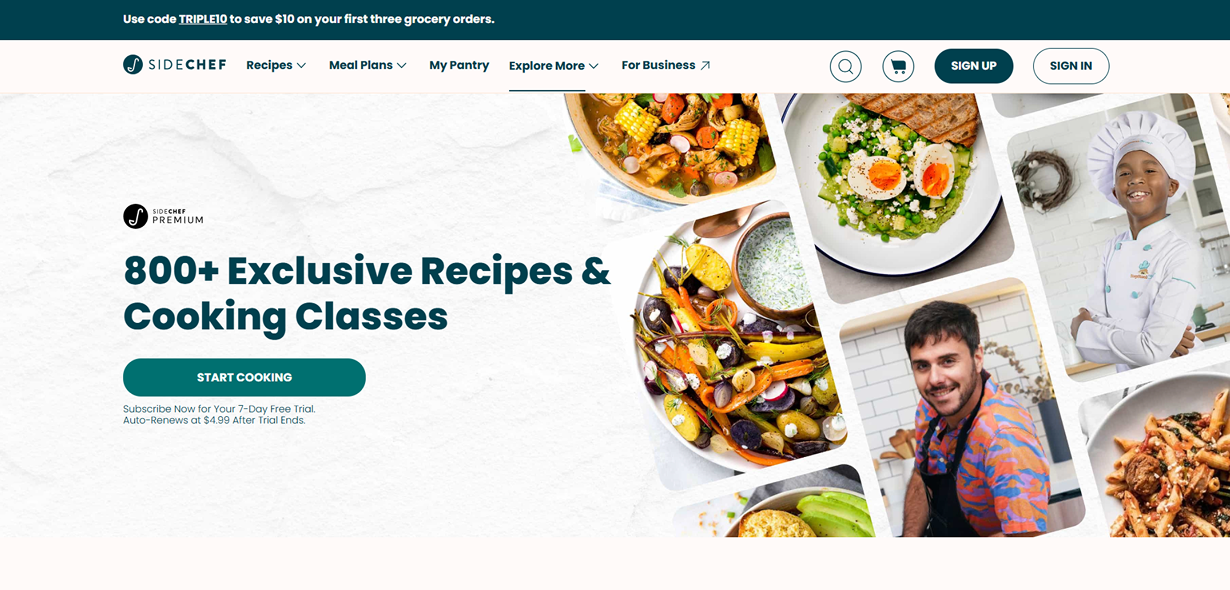1230x590 pixels.
Task: Click the SideChef Premium logo badge
Action: point(163,216)
